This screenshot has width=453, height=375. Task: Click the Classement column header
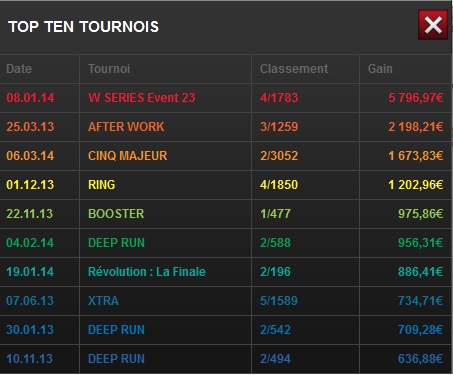tap(294, 69)
